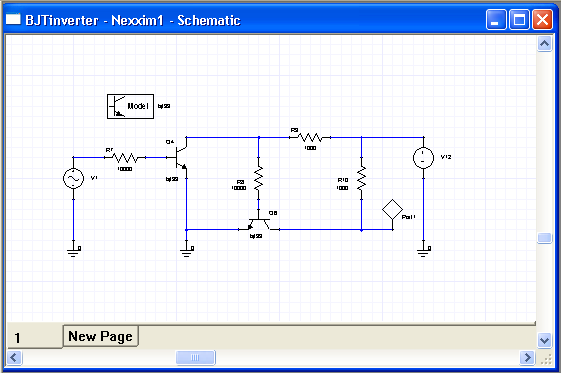Click the horizontal scrollbar left arrow

pyautogui.click(x=14, y=357)
